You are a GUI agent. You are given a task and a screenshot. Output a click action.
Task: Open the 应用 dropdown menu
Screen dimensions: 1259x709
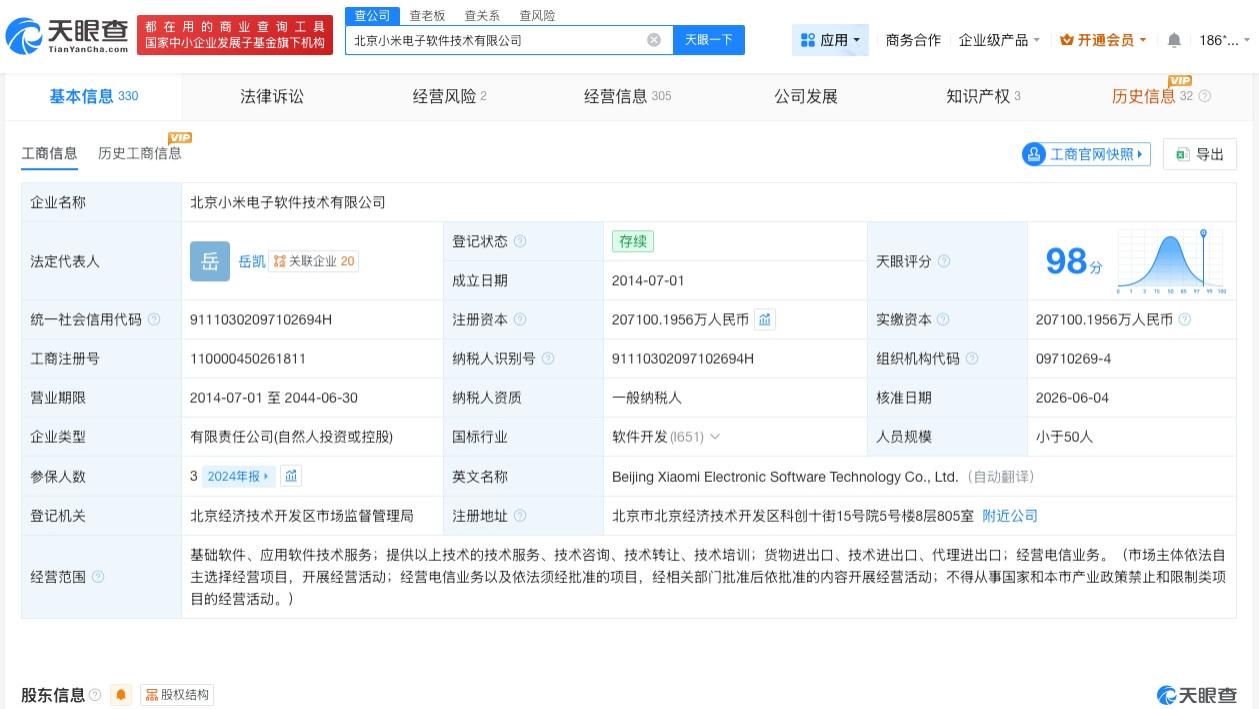click(830, 40)
